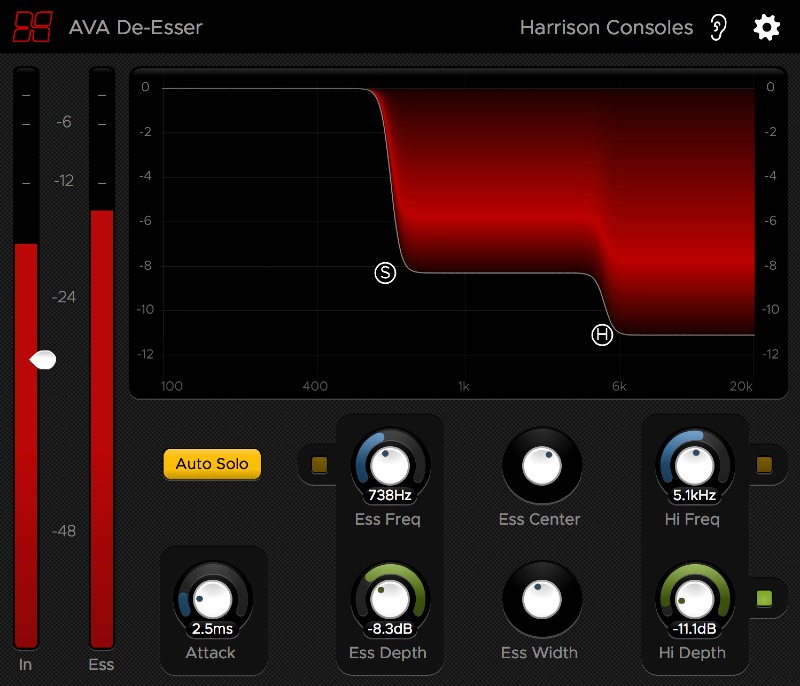The height and width of the screenshot is (686, 800).
Task: Click the Ess Freq knob
Action: tap(388, 462)
